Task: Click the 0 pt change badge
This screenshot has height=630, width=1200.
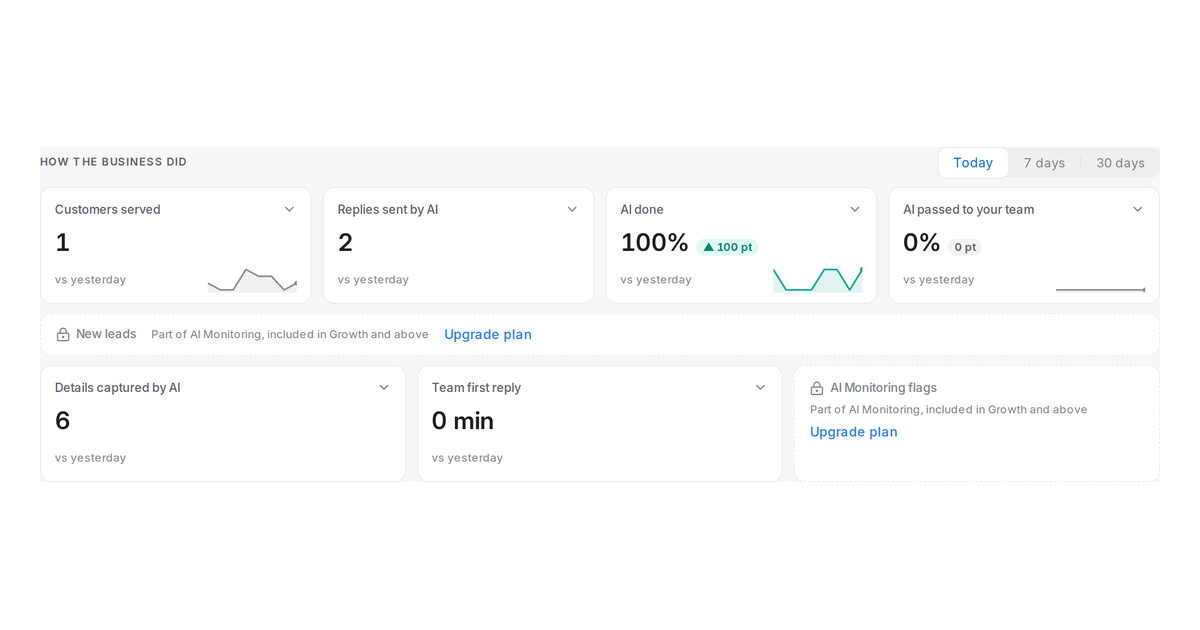Action: click(965, 247)
